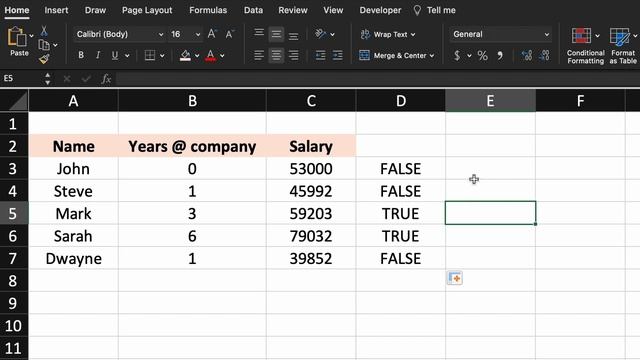
Task: Select column E header
Action: click(x=490, y=100)
